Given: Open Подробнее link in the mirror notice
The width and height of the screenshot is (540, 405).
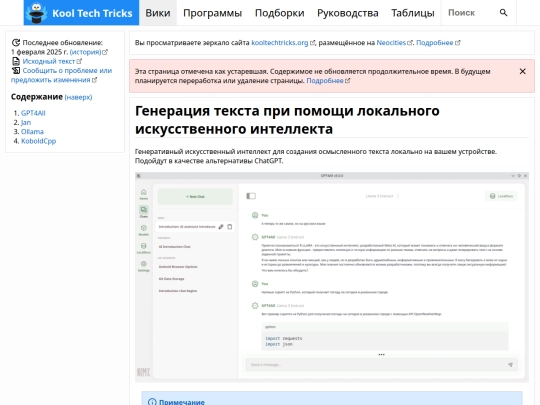Looking at the screenshot, I should (x=438, y=43).
